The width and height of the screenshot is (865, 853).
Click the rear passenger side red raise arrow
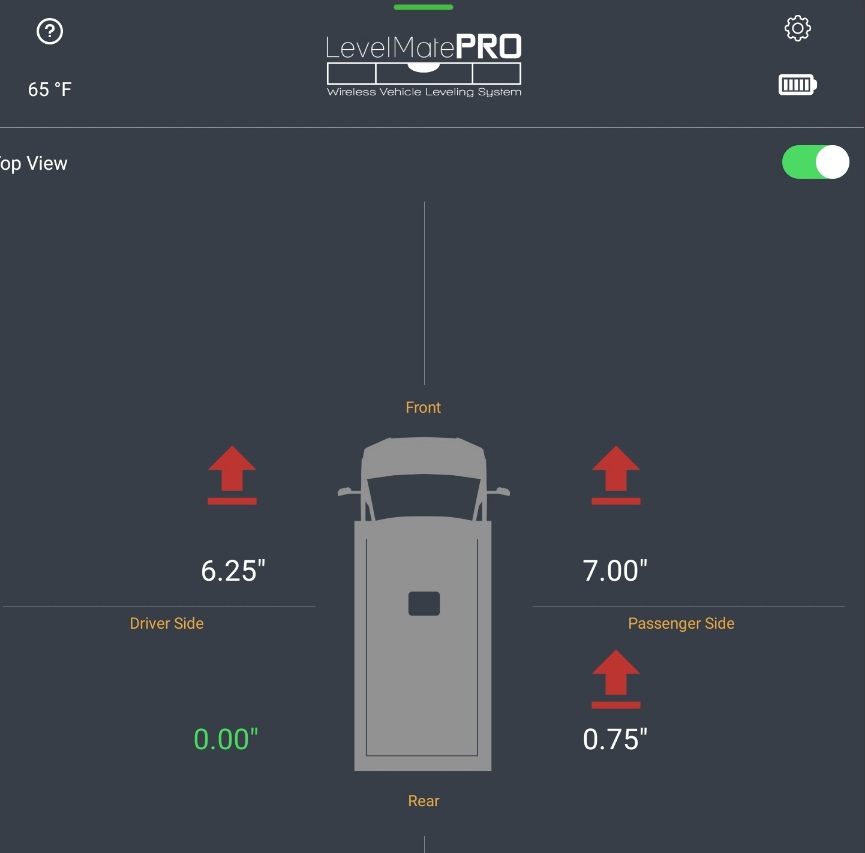pos(616,679)
